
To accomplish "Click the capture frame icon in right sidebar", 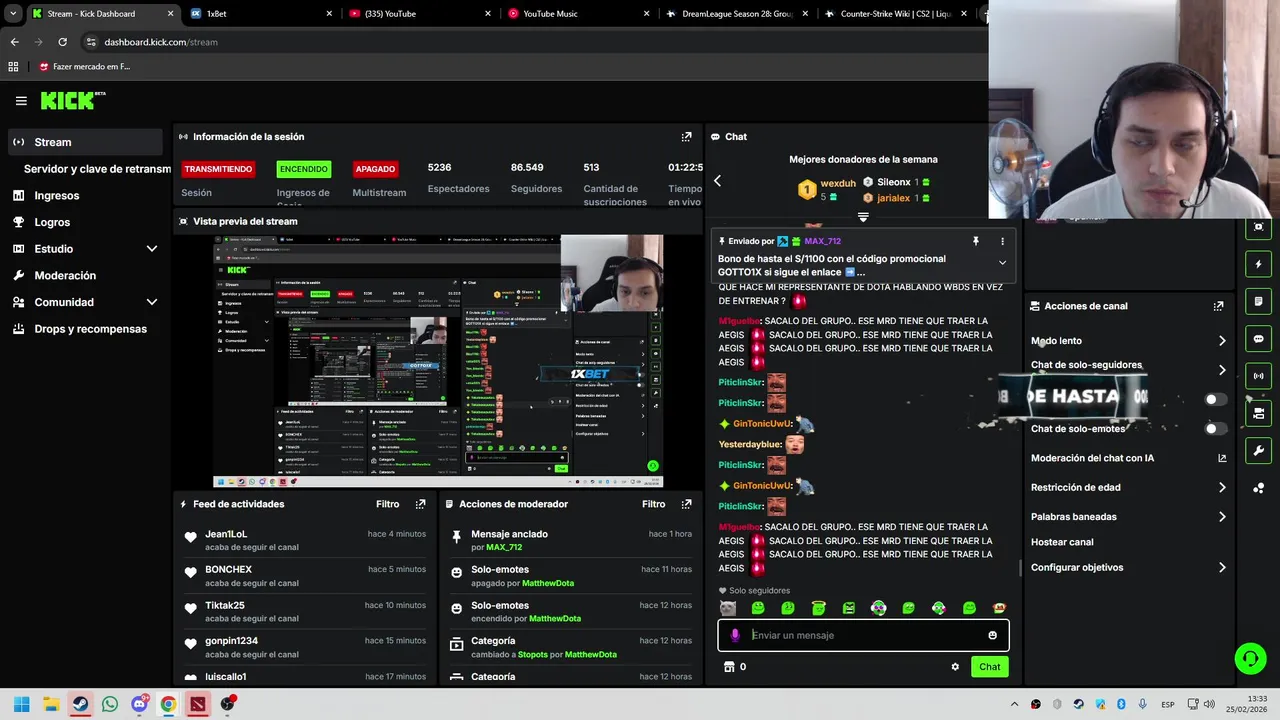I will click(1258, 227).
